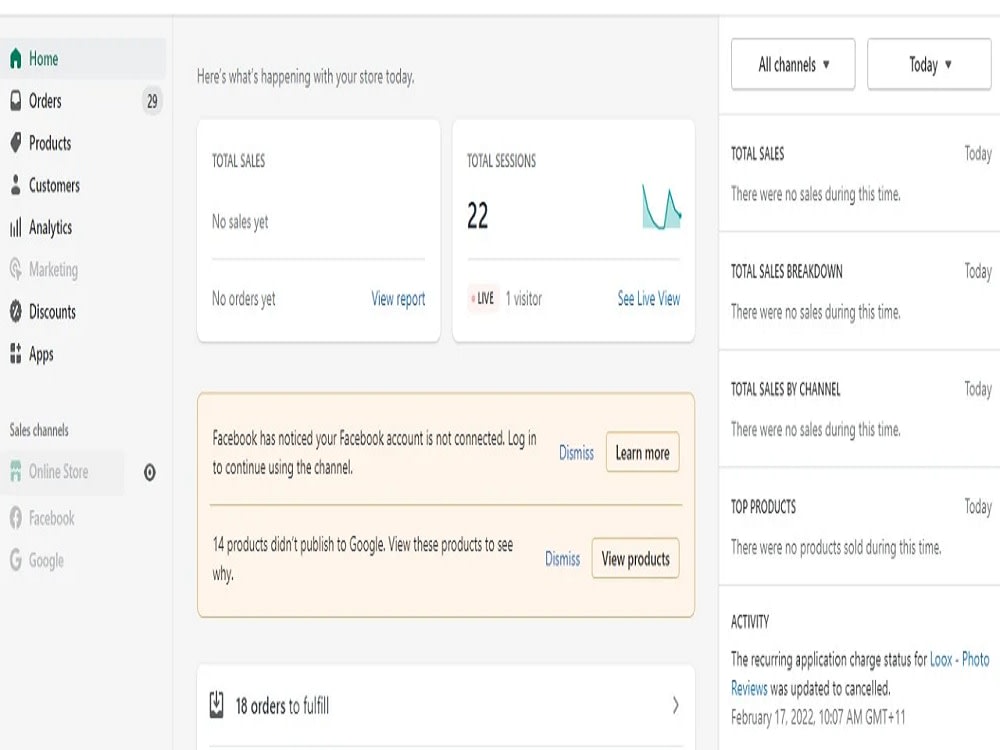Click the Home house icon

coord(16,59)
